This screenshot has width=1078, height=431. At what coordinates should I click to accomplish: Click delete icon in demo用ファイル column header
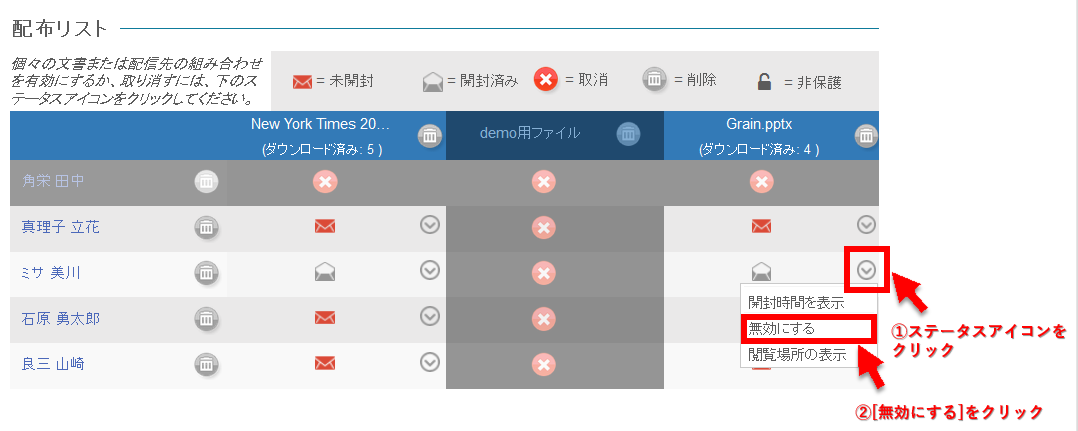click(x=627, y=134)
